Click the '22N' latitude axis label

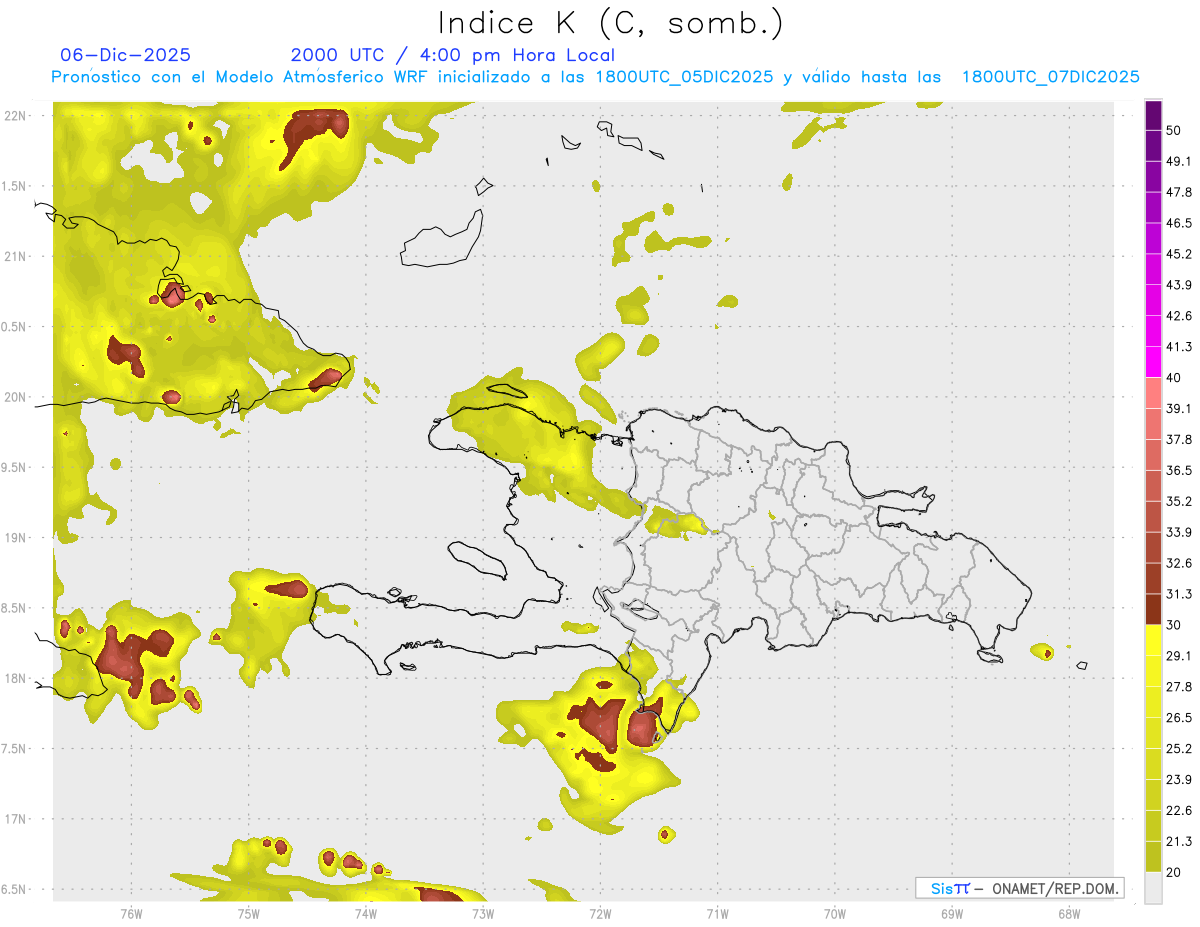(x=16, y=116)
